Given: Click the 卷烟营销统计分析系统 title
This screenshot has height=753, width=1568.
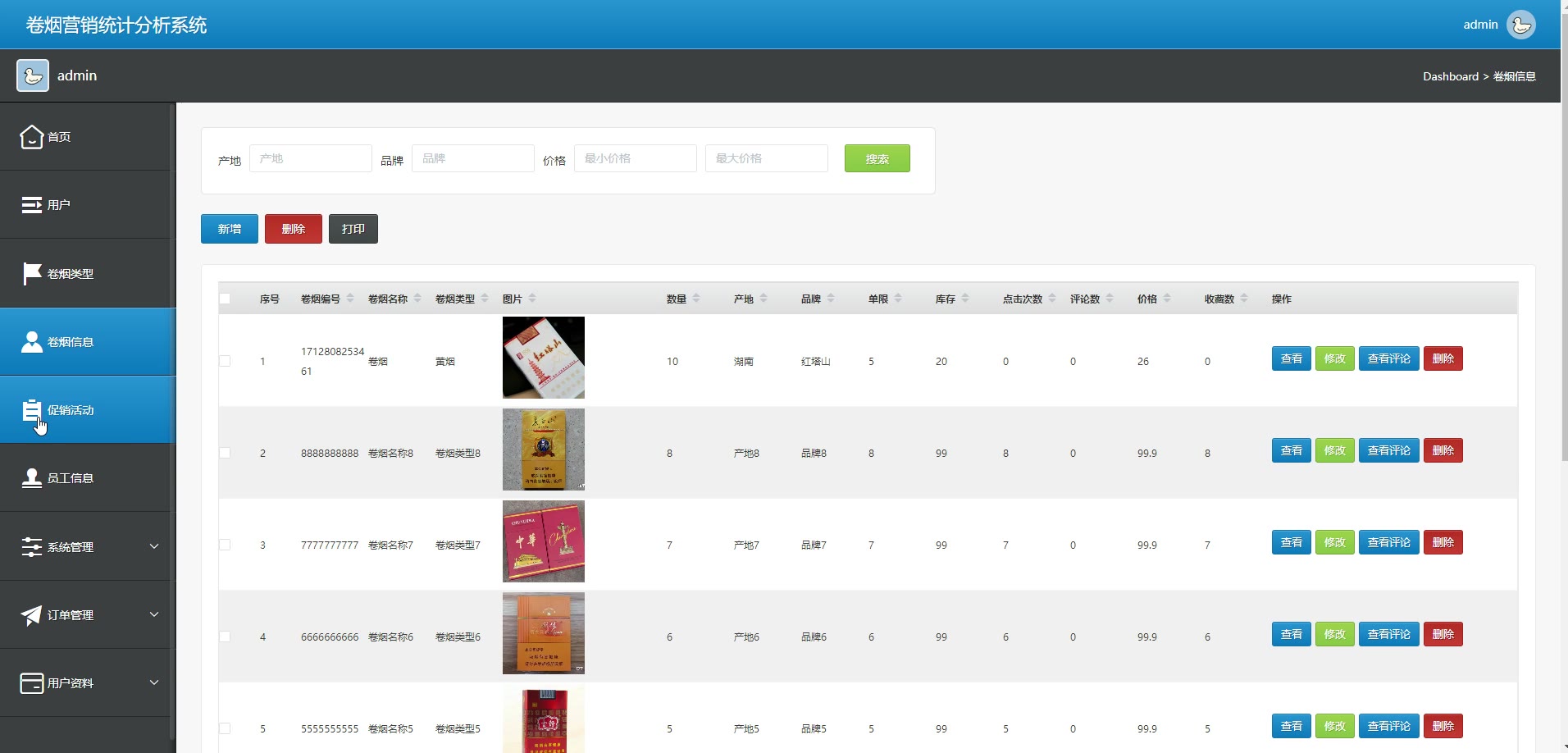Looking at the screenshot, I should [x=116, y=25].
